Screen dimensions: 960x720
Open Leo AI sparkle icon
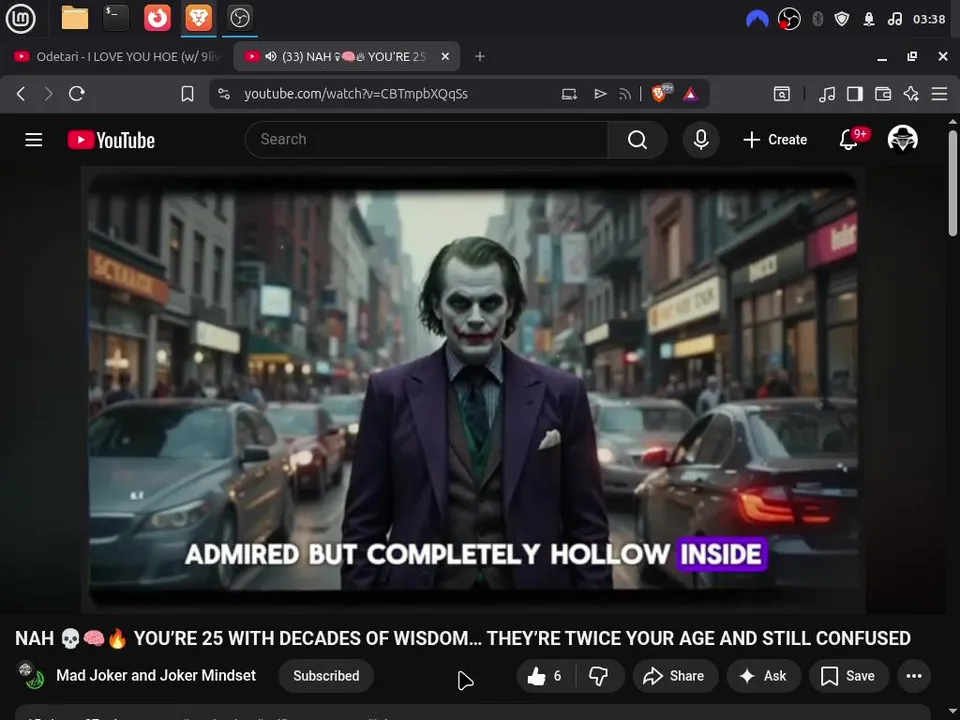tap(911, 94)
